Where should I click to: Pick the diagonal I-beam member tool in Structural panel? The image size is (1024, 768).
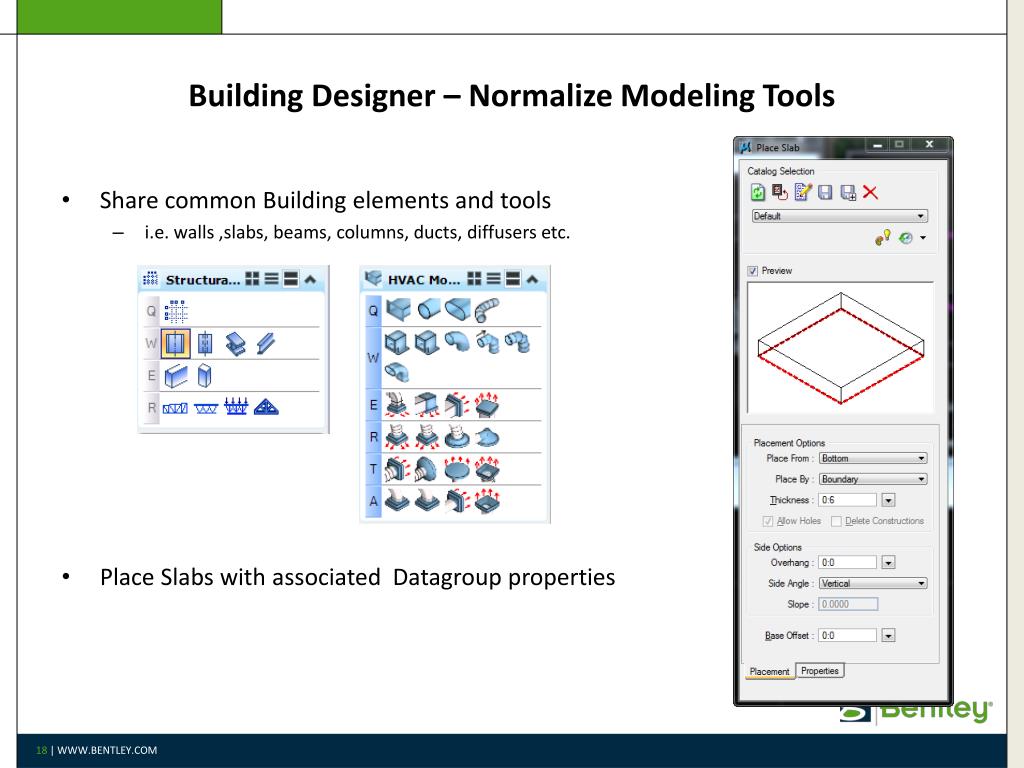click(266, 344)
